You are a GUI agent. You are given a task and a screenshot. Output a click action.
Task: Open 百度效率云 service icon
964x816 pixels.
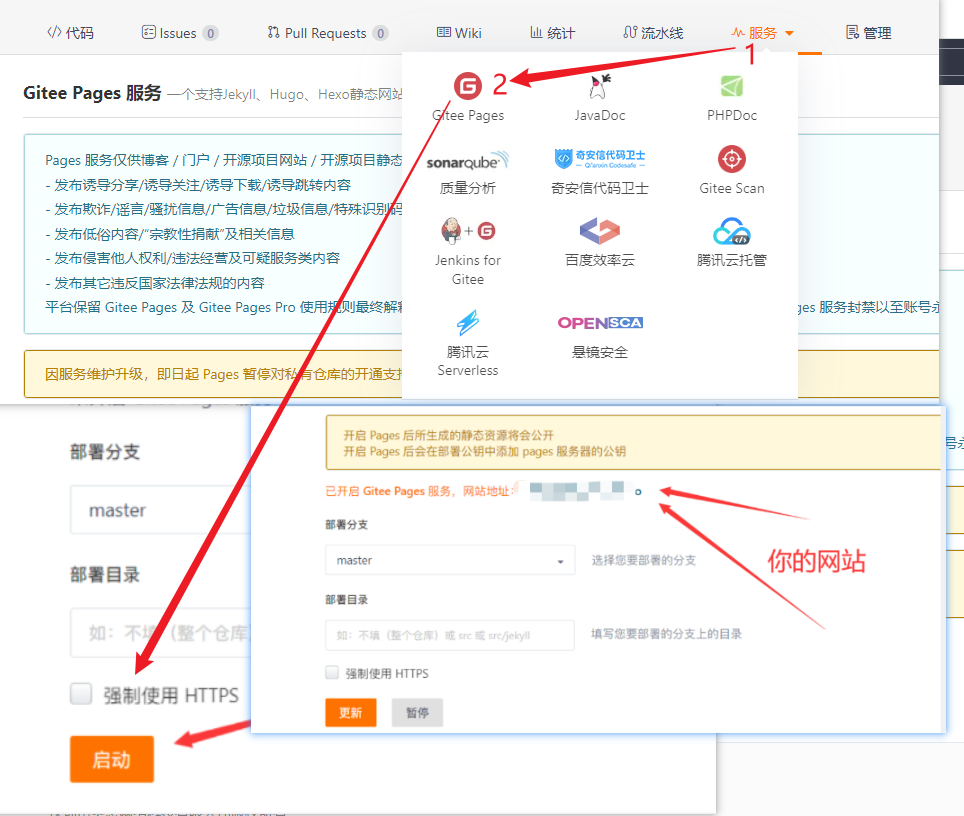click(x=599, y=231)
